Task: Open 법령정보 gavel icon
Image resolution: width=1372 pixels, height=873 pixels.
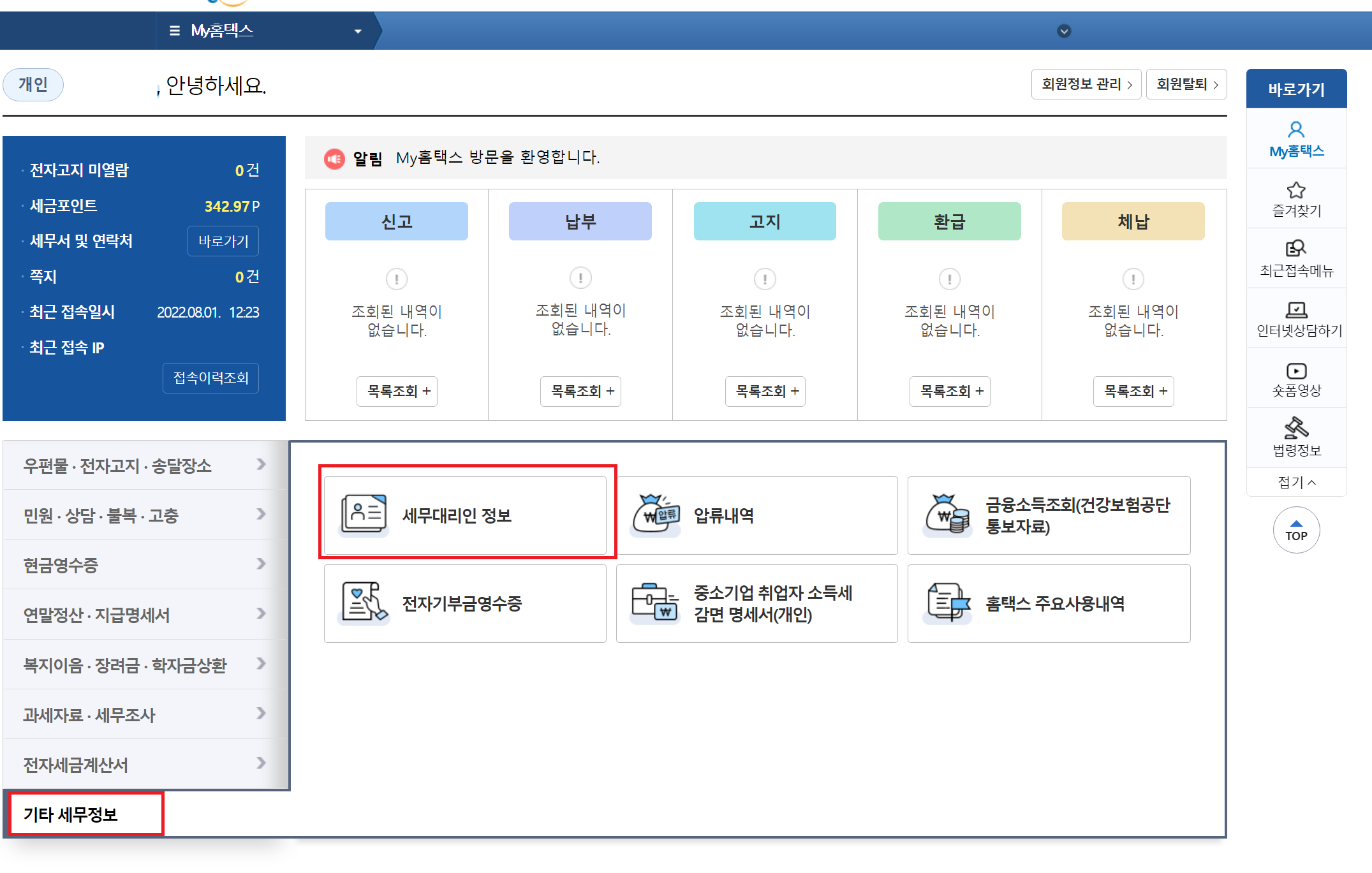Action: coord(1295,428)
